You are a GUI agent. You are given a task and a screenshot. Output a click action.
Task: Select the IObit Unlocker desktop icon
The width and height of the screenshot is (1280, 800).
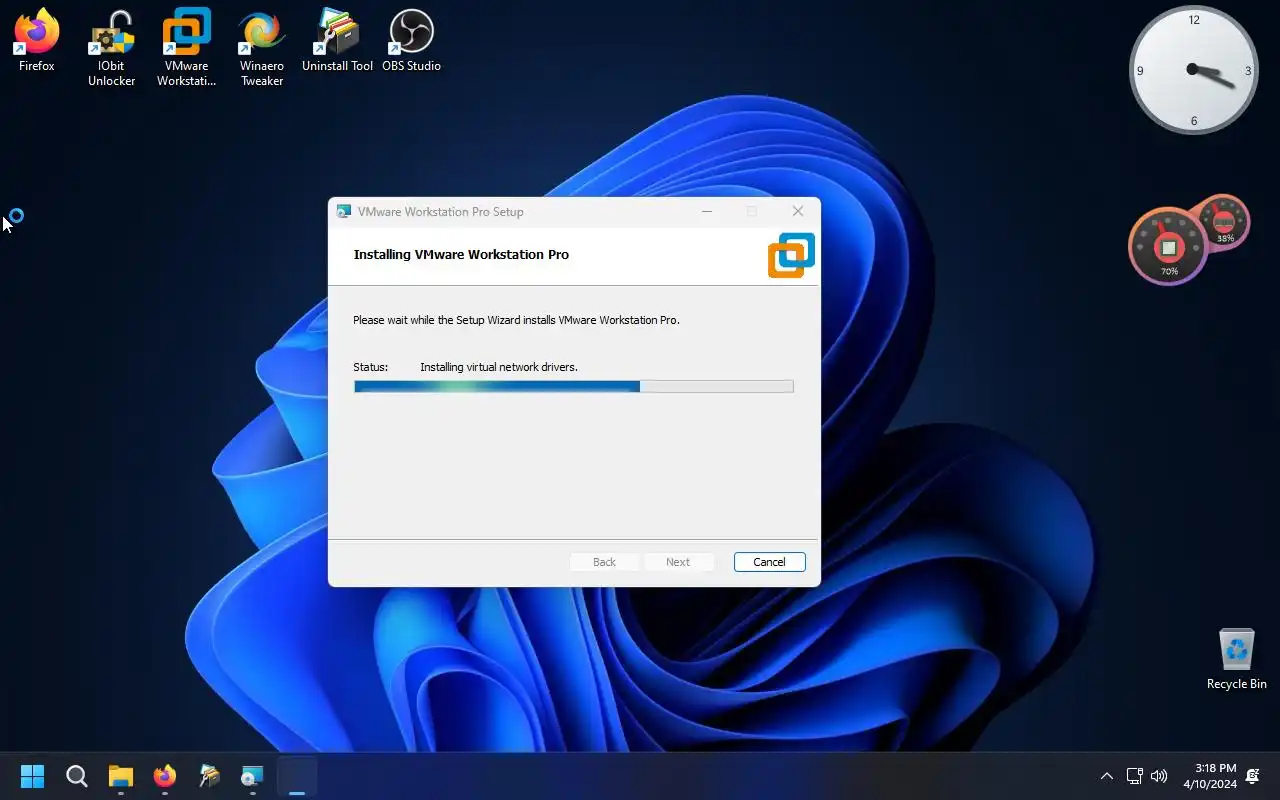tap(111, 48)
